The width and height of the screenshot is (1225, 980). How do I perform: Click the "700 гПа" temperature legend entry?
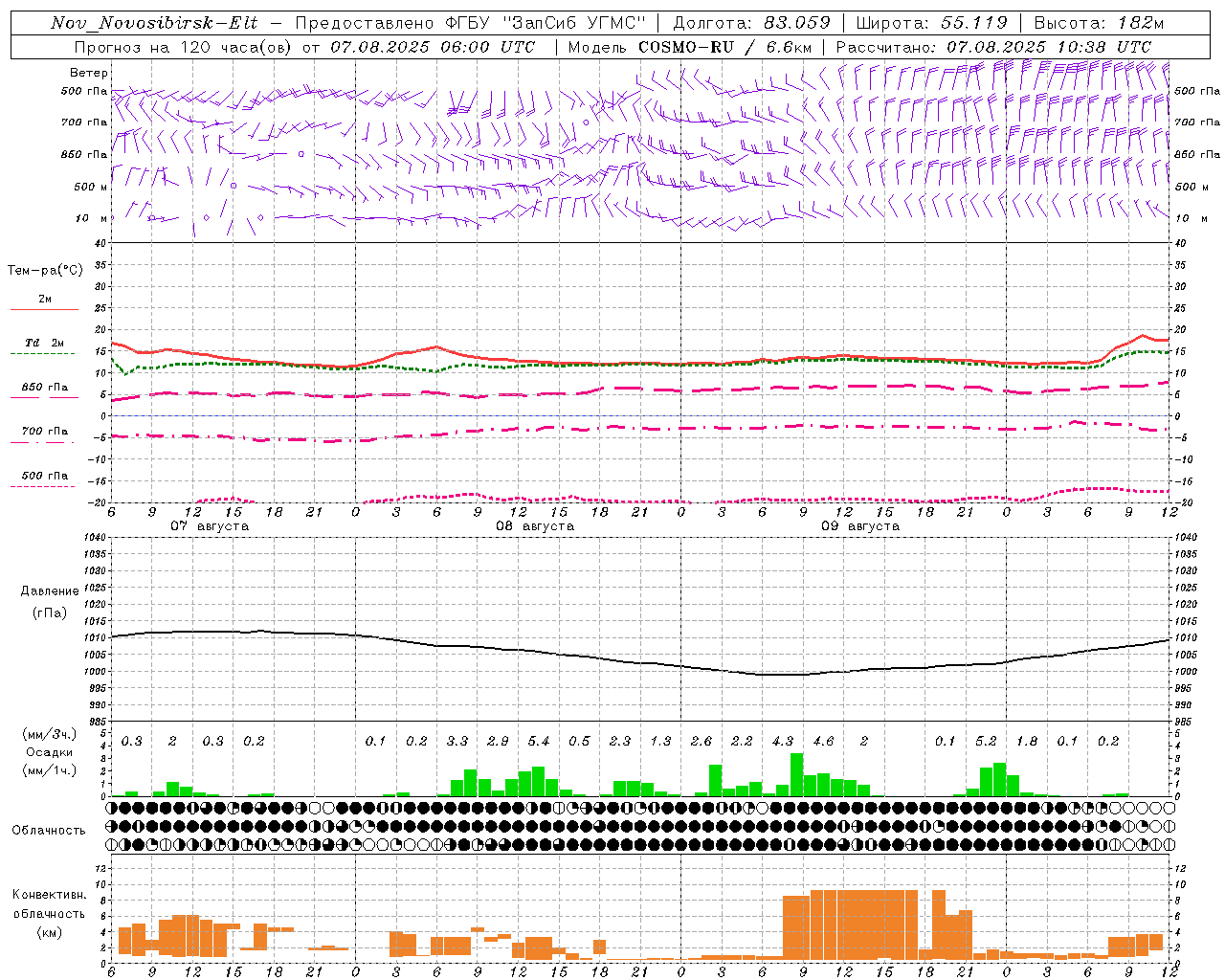[x=45, y=432]
